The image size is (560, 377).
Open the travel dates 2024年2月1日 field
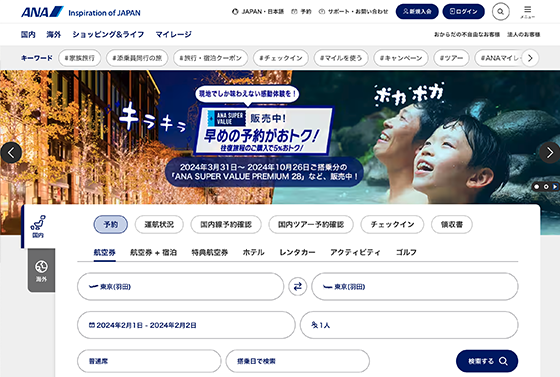pyautogui.click(x=186, y=325)
